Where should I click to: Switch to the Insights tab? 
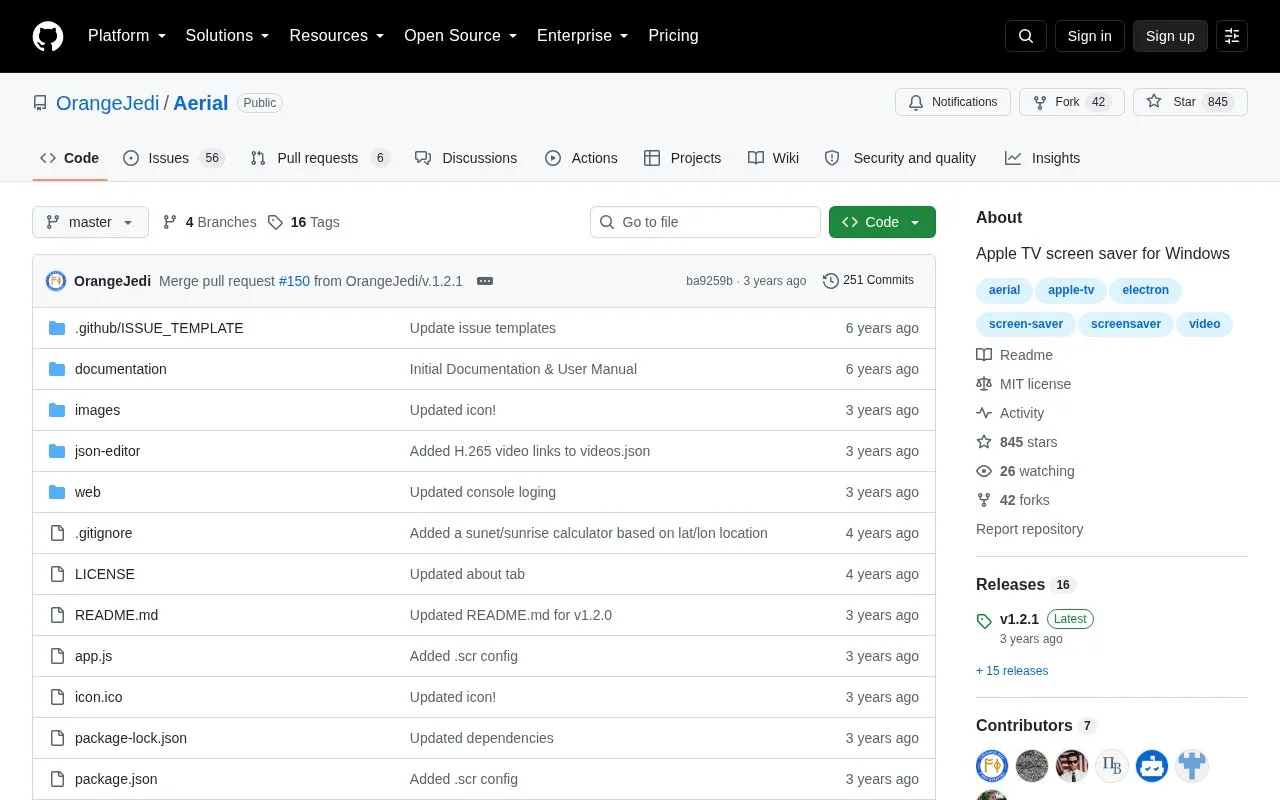(1042, 158)
